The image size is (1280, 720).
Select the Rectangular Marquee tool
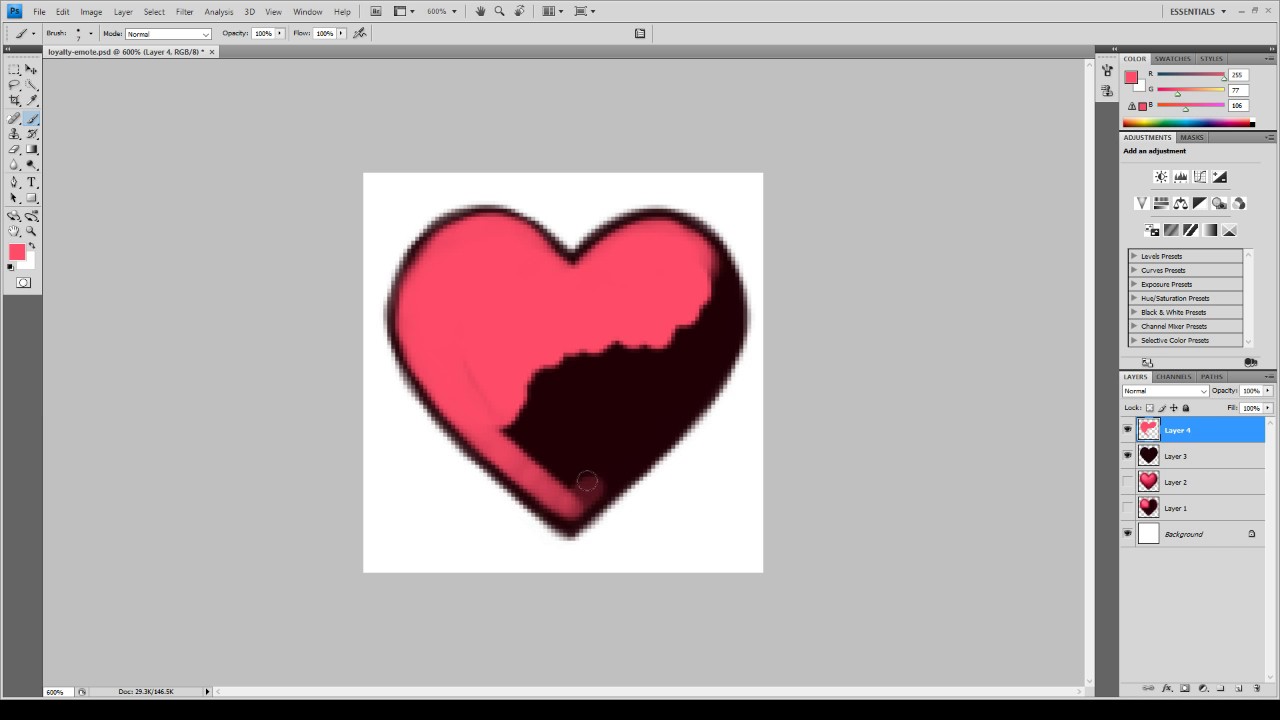tap(14, 70)
